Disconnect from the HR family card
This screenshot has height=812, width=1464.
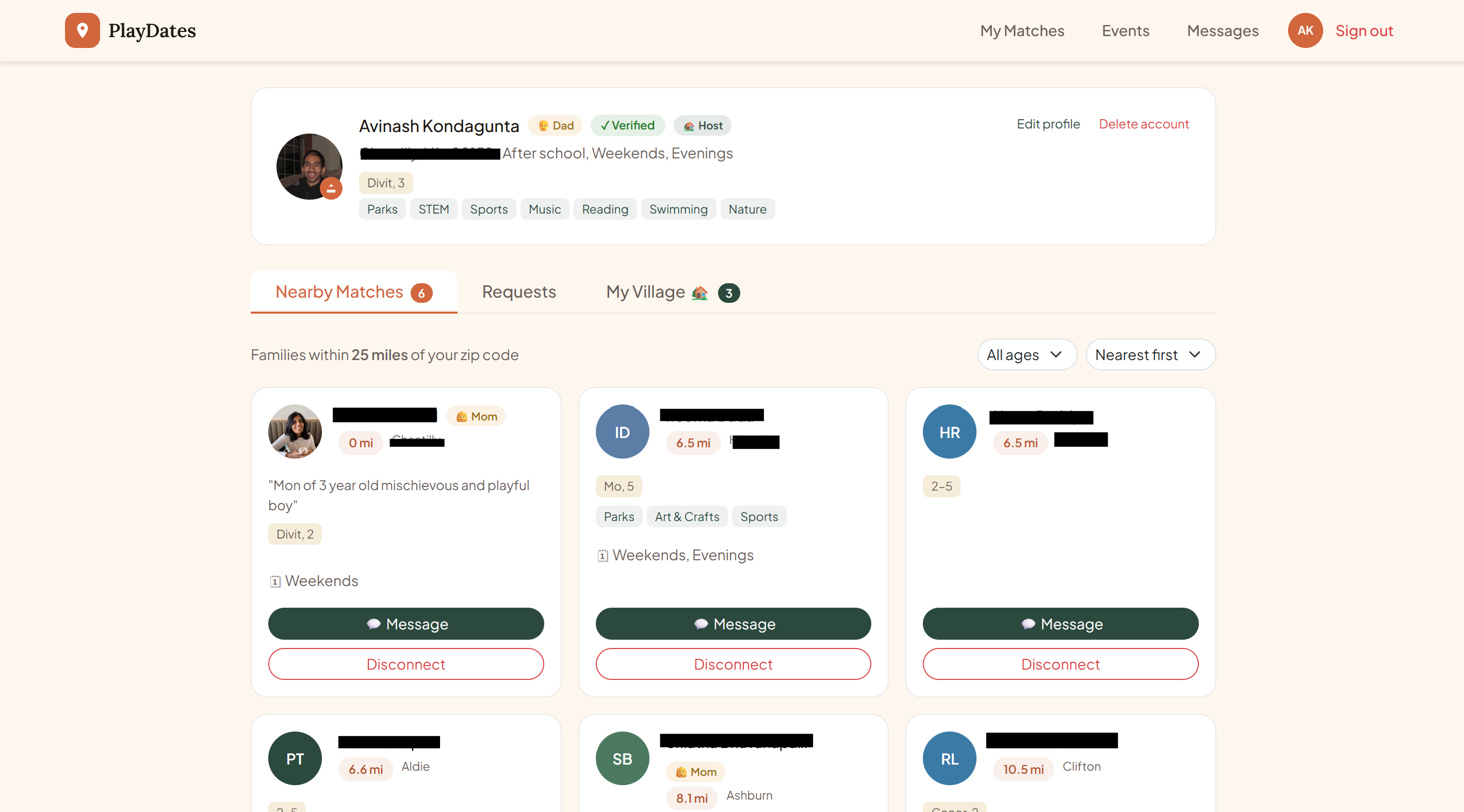pyautogui.click(x=1061, y=664)
